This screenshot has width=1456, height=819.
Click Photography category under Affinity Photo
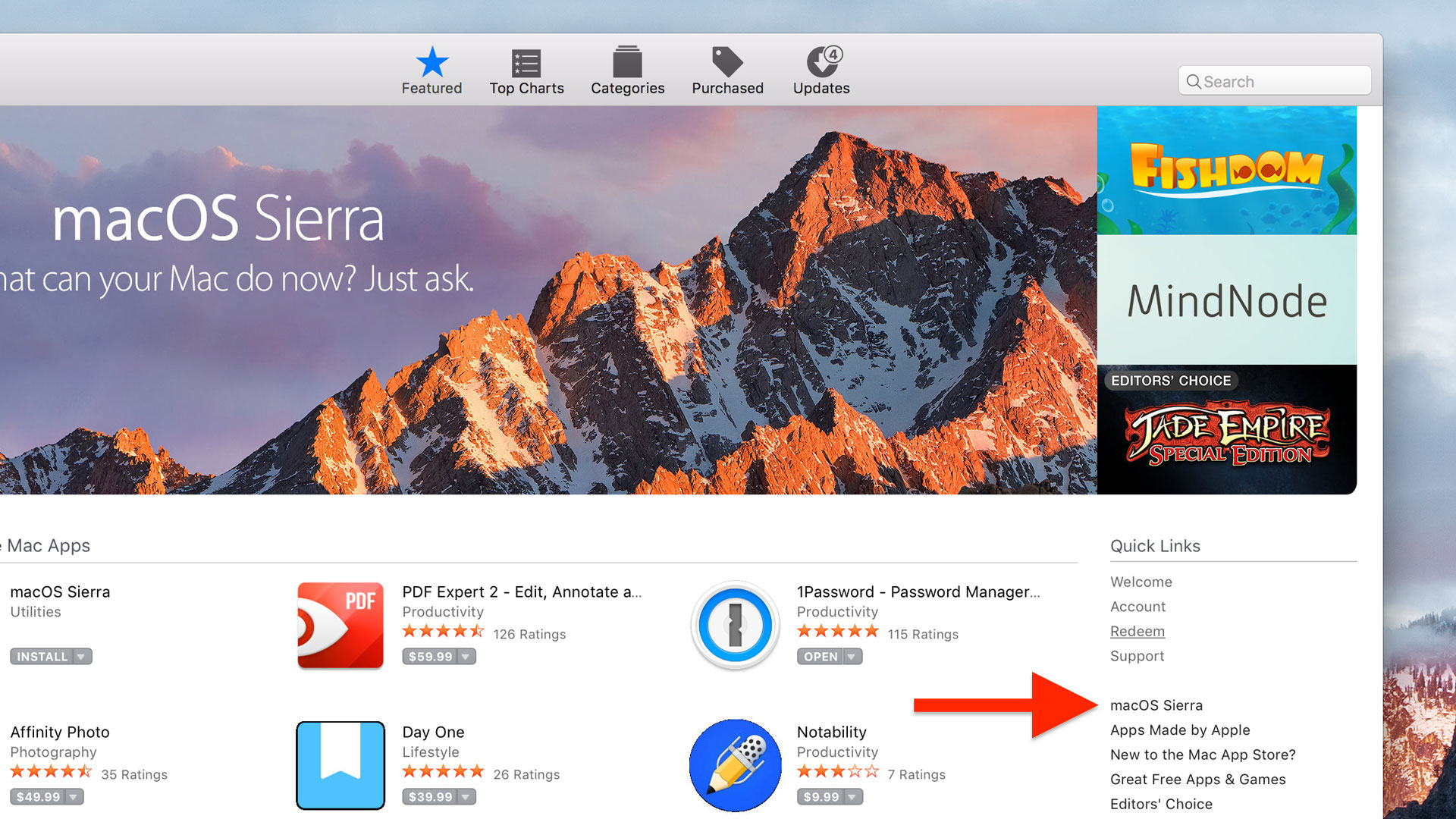click(53, 752)
